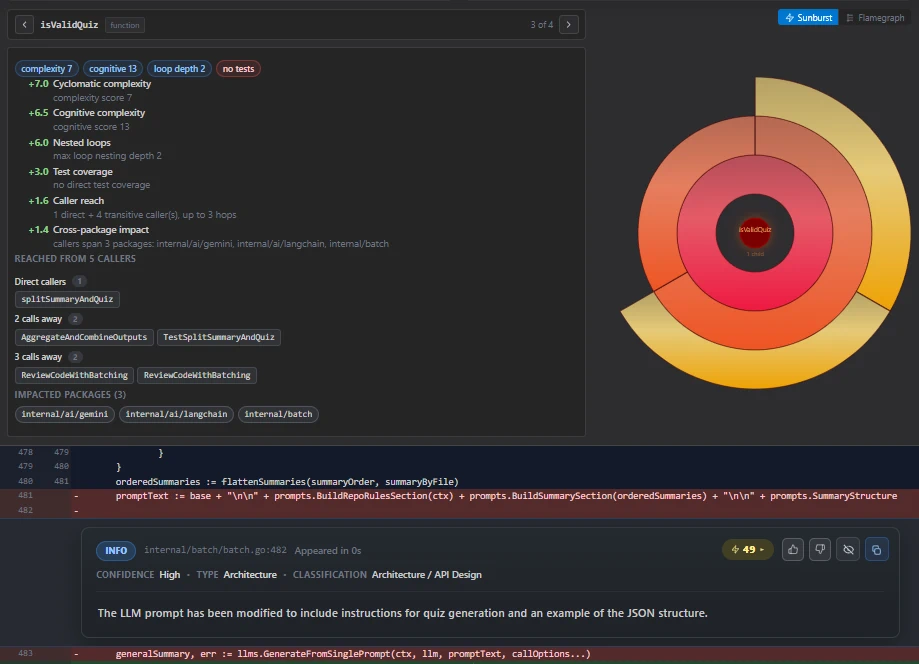
Task: Click the '2 calls away' label
Action: 38,319
